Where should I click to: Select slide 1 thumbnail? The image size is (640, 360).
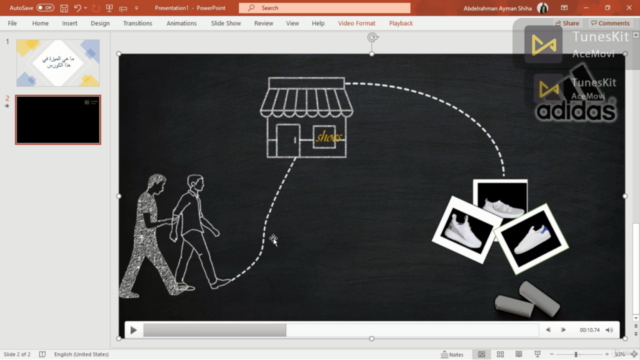pyautogui.click(x=58, y=63)
